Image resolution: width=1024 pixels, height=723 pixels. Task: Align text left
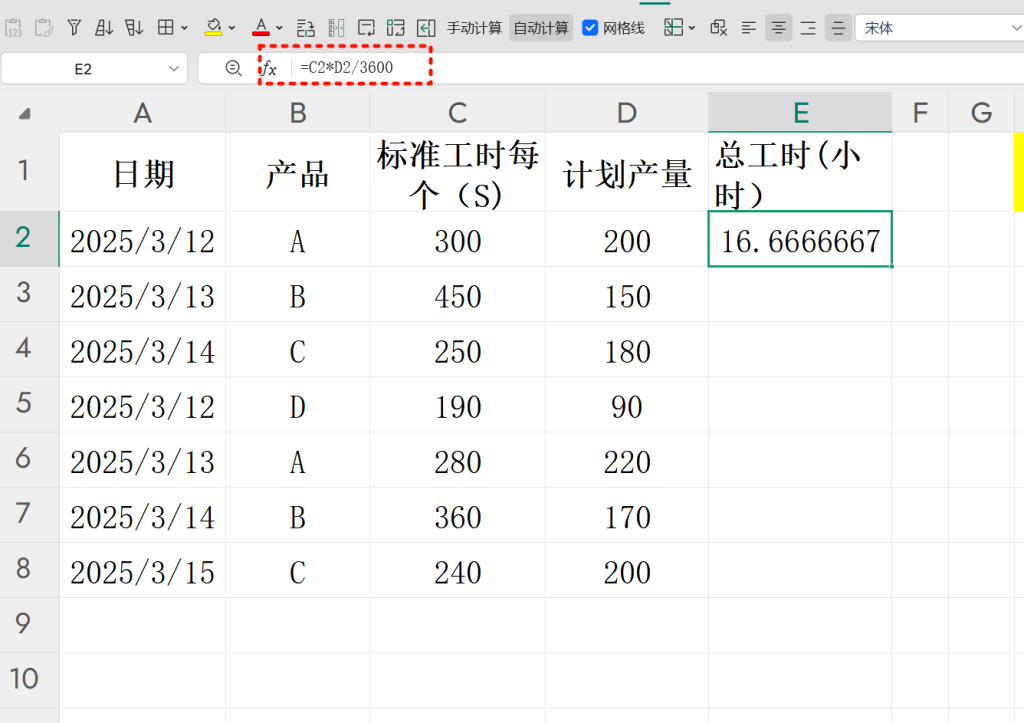(748, 28)
